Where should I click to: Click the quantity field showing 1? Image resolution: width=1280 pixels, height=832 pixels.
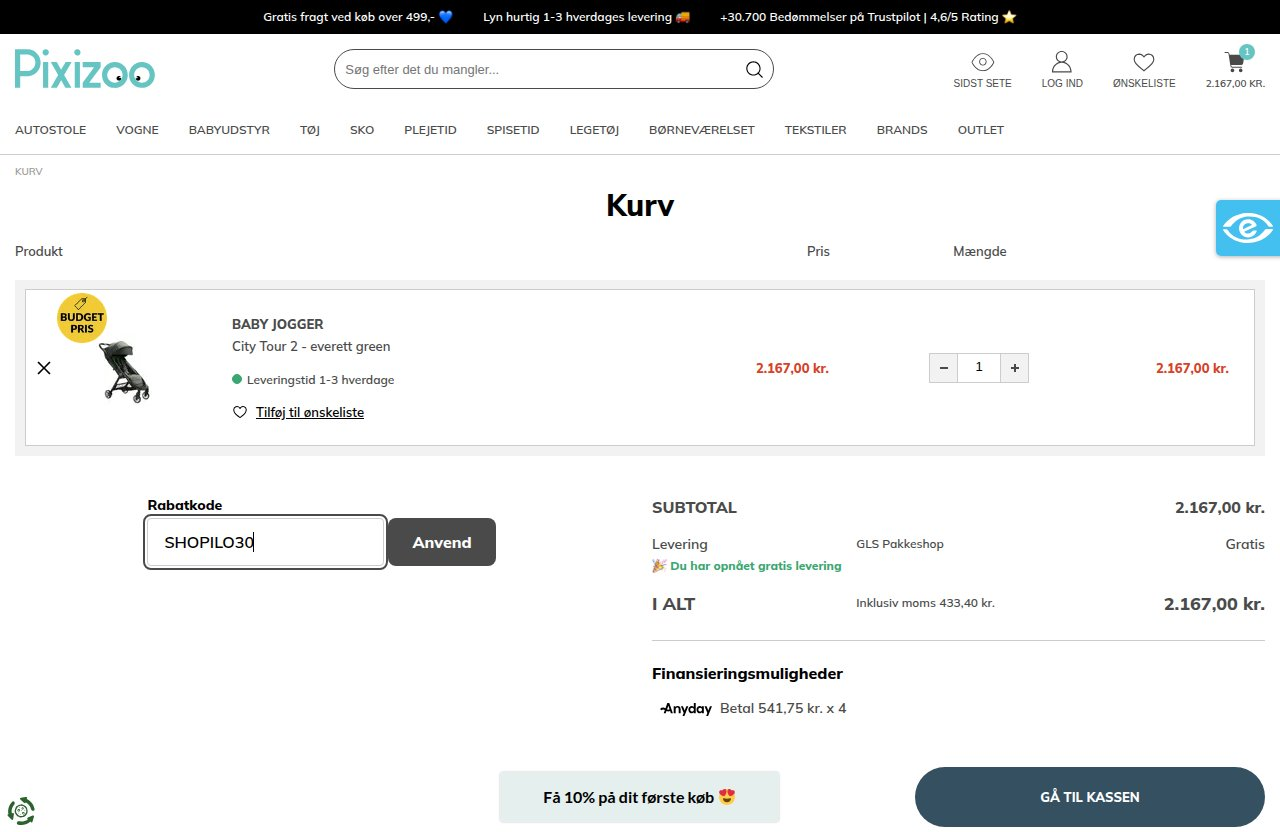979,368
